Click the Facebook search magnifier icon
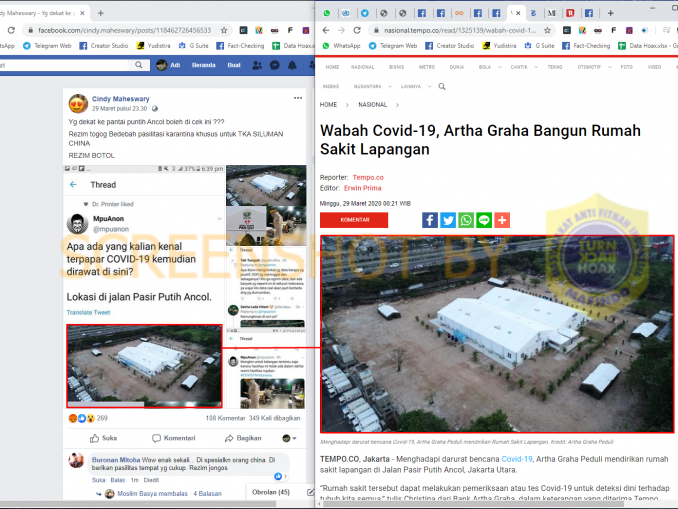Screen dimensions: 678x509 [138, 65]
